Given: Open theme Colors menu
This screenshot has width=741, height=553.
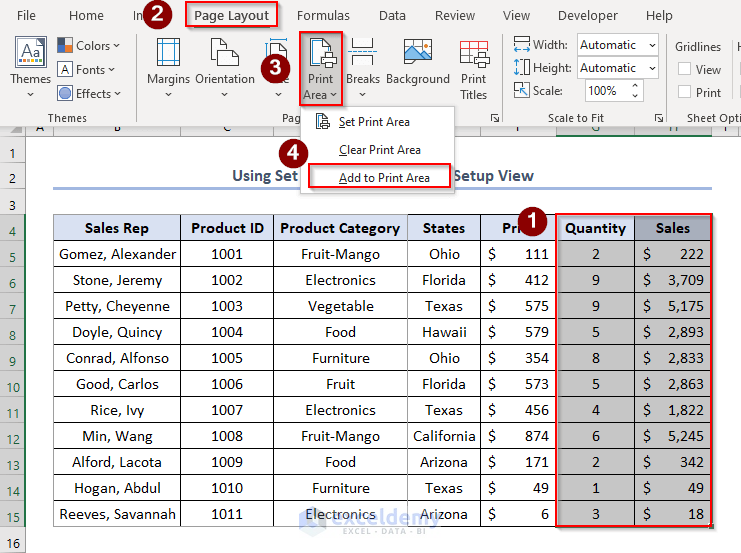Looking at the screenshot, I should (x=88, y=46).
